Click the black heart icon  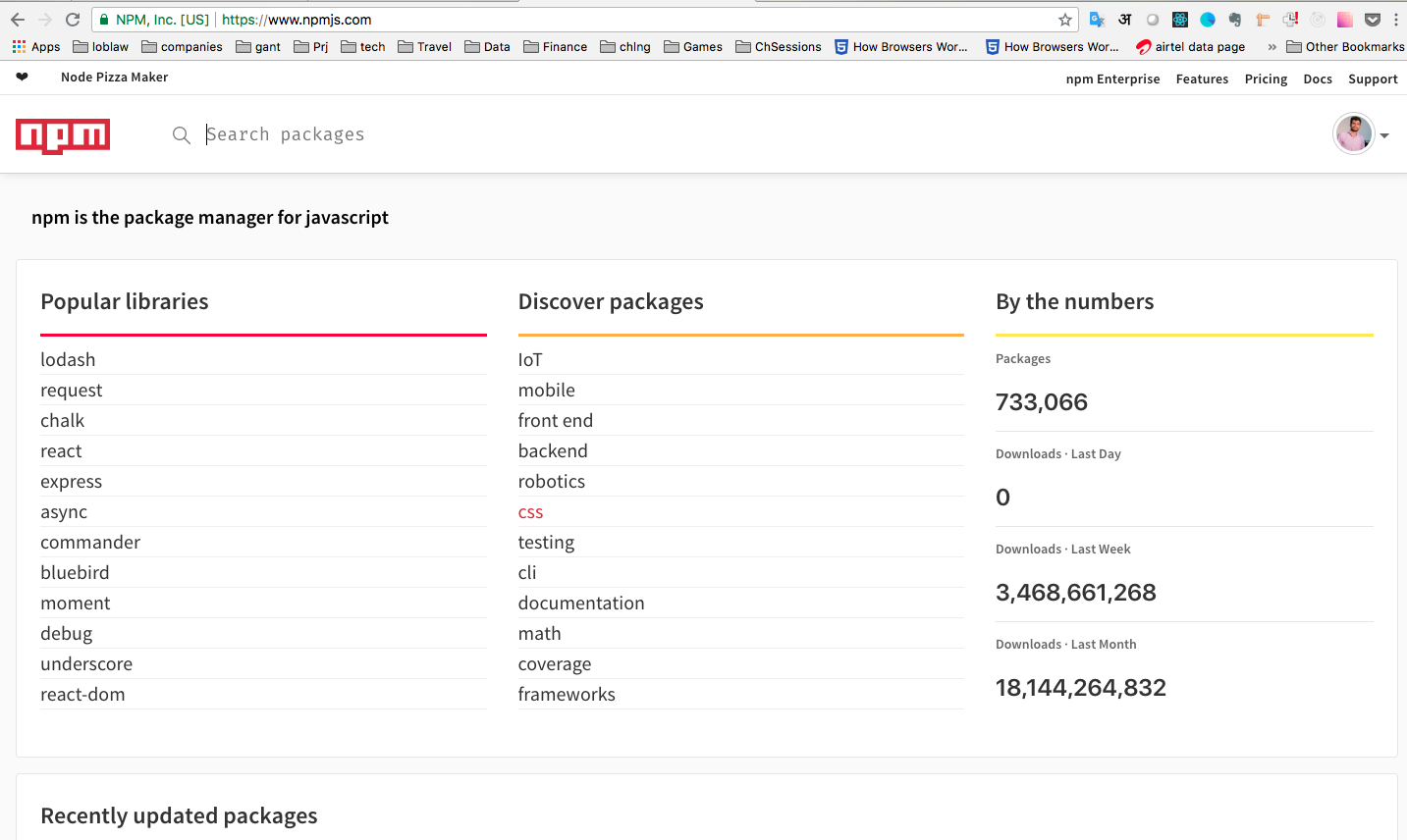(x=22, y=77)
